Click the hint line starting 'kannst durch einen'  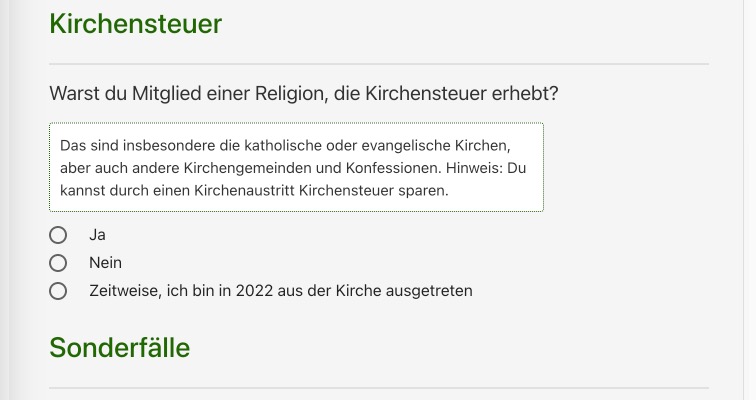(254, 189)
